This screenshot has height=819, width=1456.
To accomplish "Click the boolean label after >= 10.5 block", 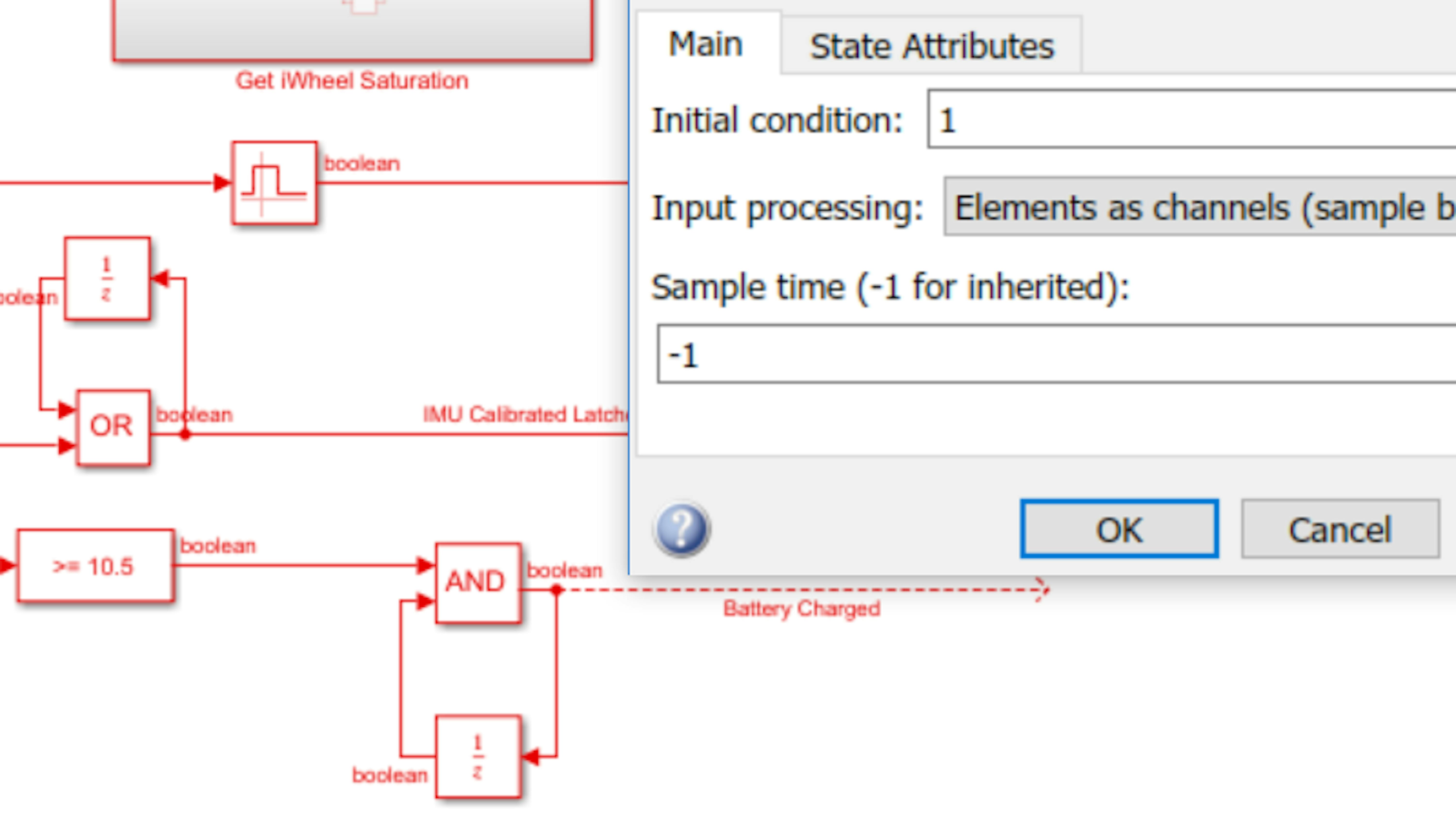I will 218,546.
